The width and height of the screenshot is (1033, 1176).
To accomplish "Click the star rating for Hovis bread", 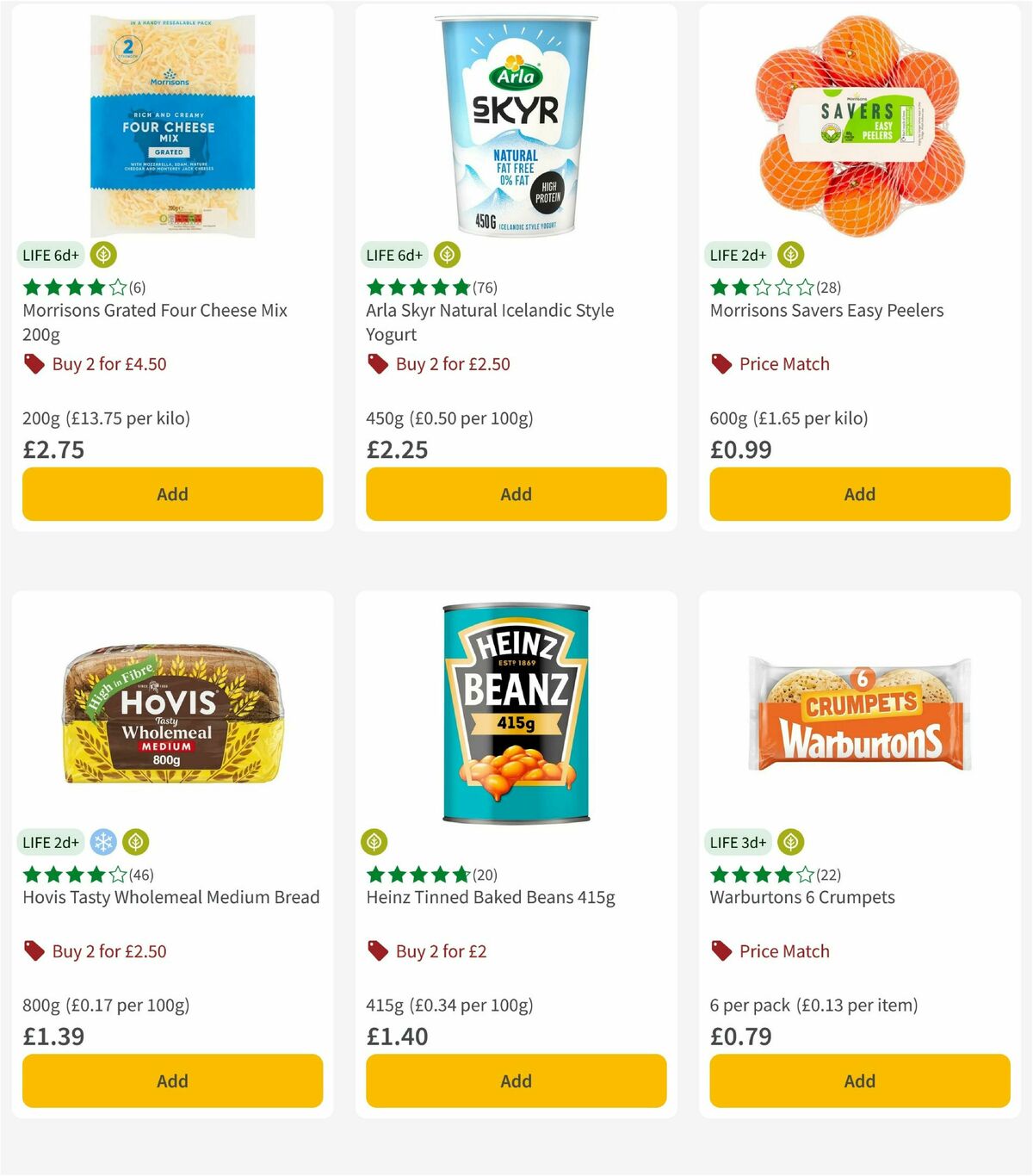I will [x=69, y=875].
